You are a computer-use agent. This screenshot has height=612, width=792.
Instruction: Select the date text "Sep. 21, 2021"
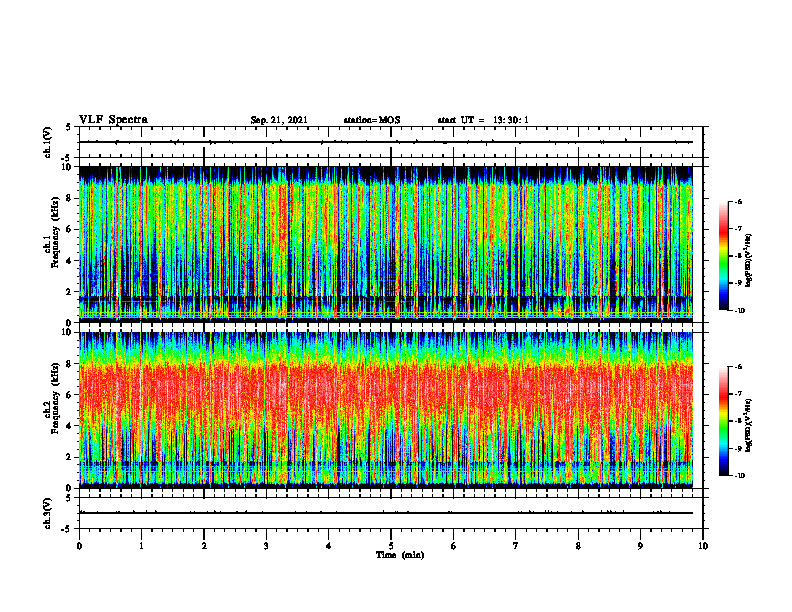point(279,120)
